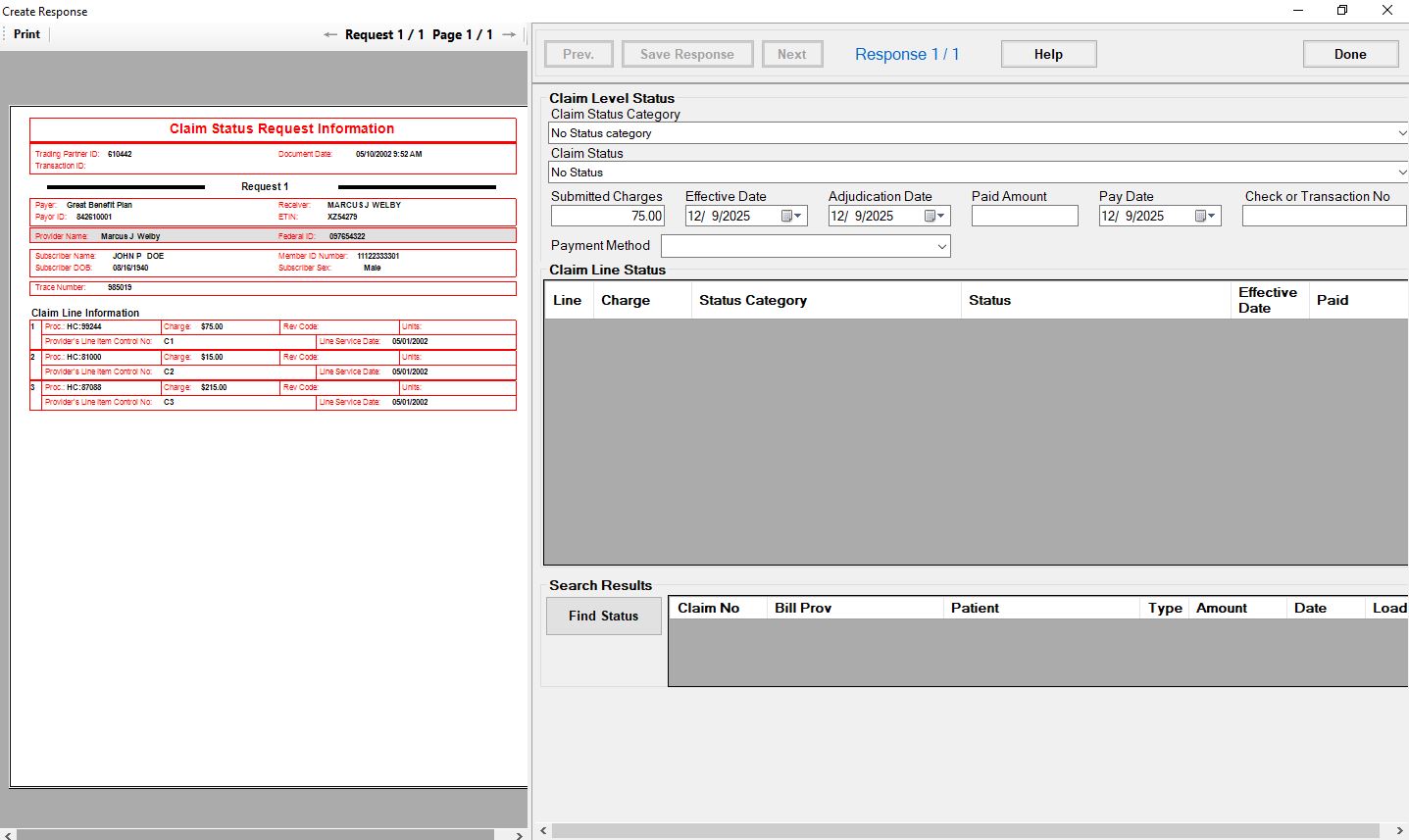Click the Charge column header
This screenshot has width=1409, height=840.
[642, 300]
